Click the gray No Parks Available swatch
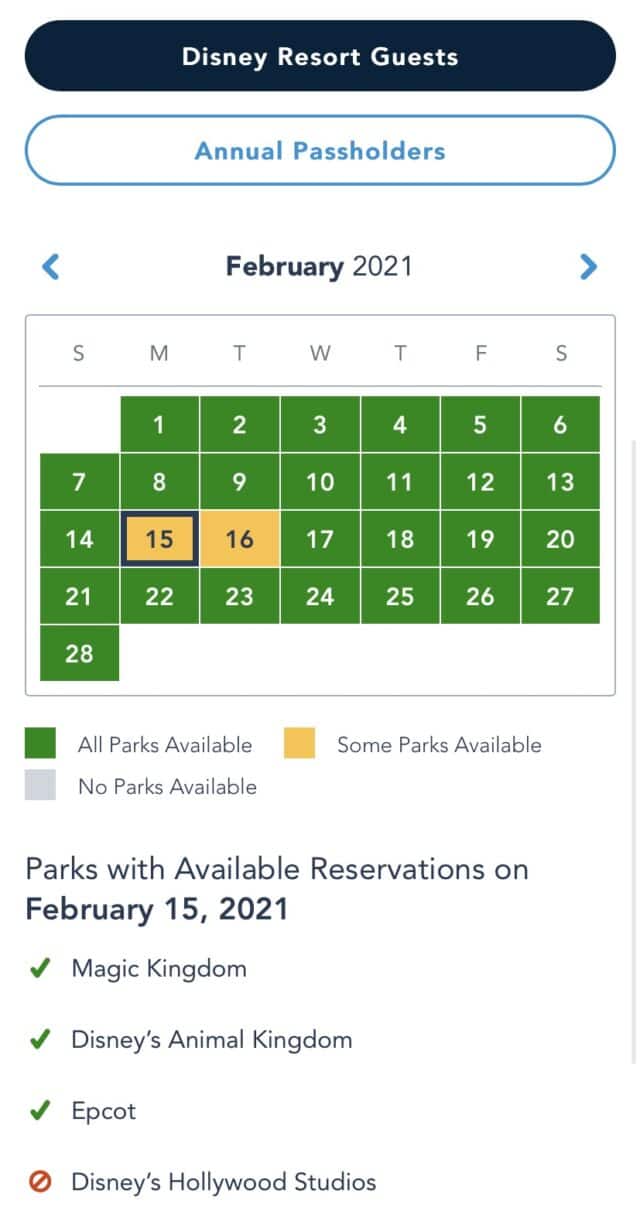The image size is (640, 1225). 41,786
